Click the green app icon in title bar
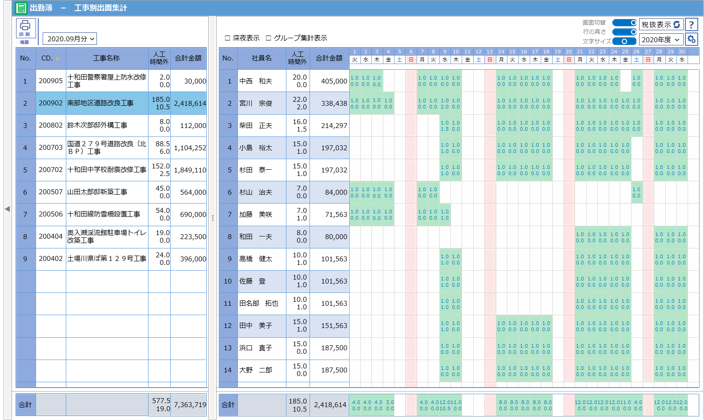Image resolution: width=704 pixels, height=420 pixels. [8, 7]
